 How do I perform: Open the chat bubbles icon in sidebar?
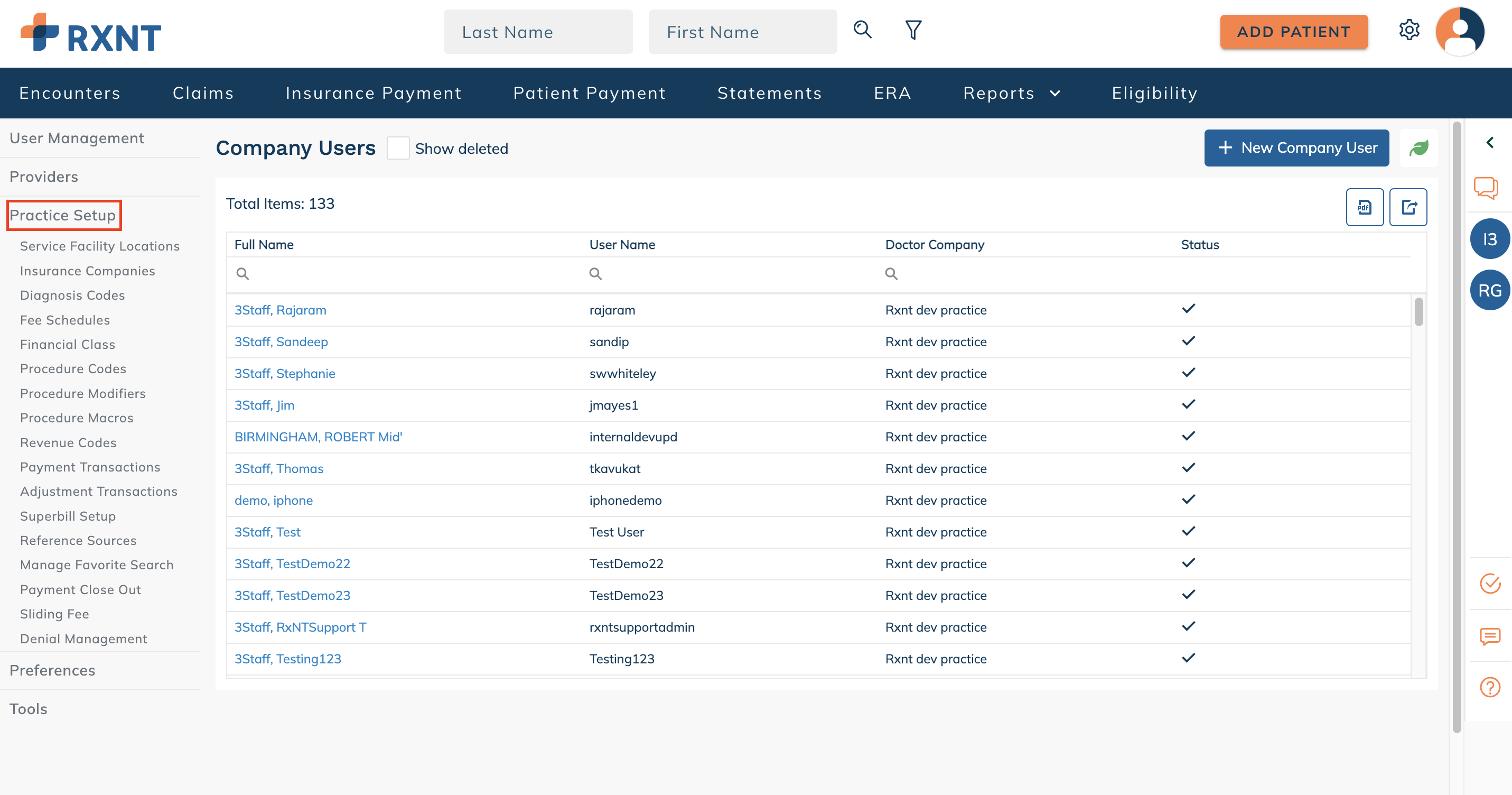[x=1486, y=188]
